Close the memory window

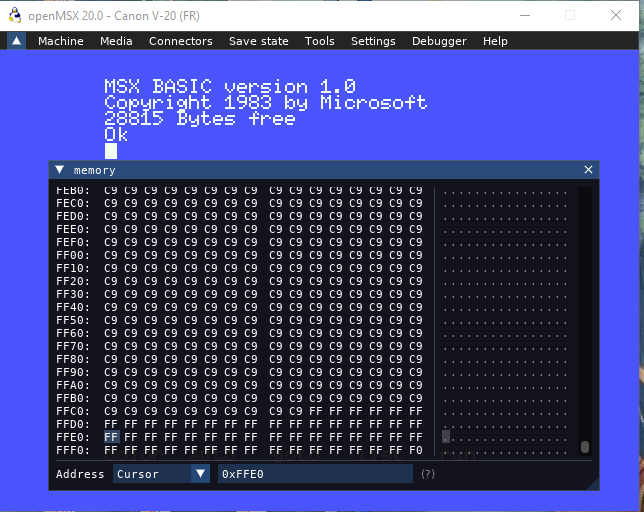(588, 170)
